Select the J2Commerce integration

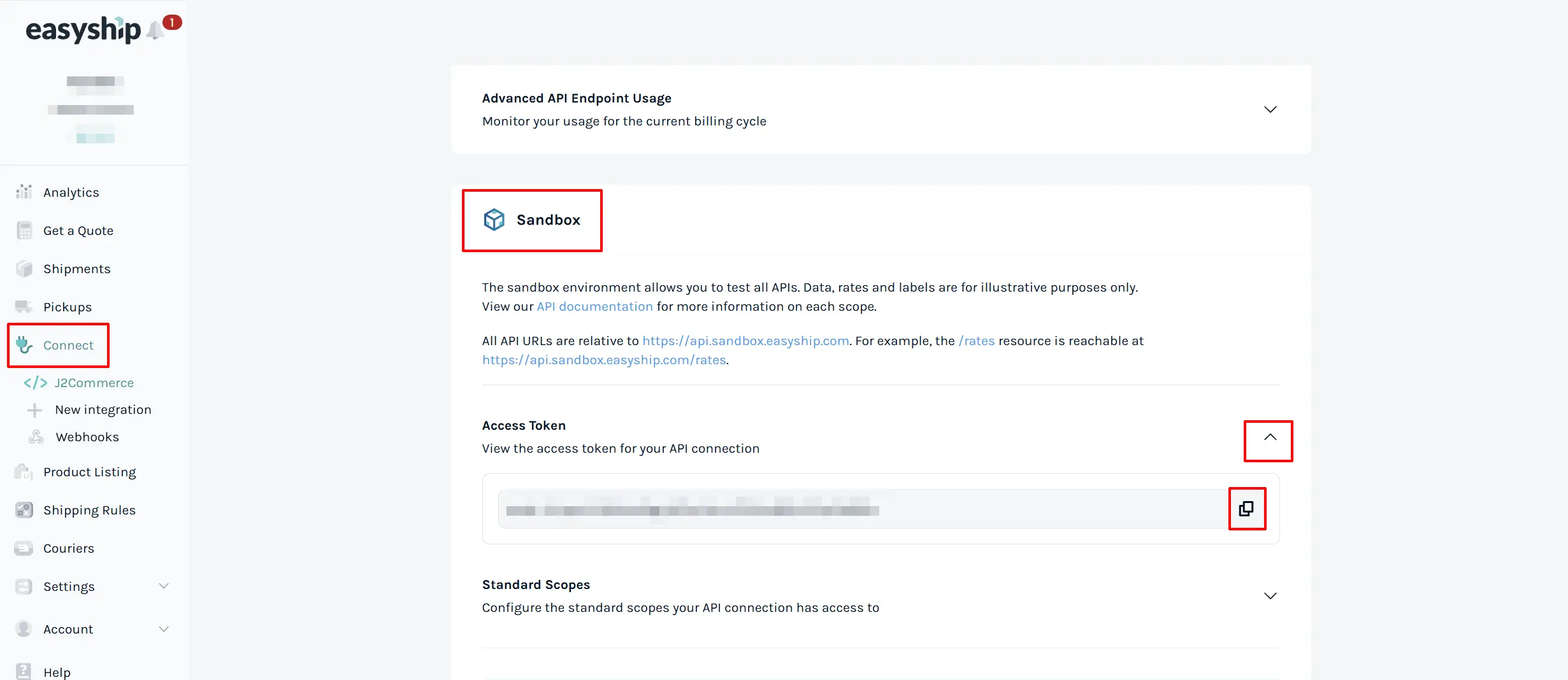click(x=94, y=383)
